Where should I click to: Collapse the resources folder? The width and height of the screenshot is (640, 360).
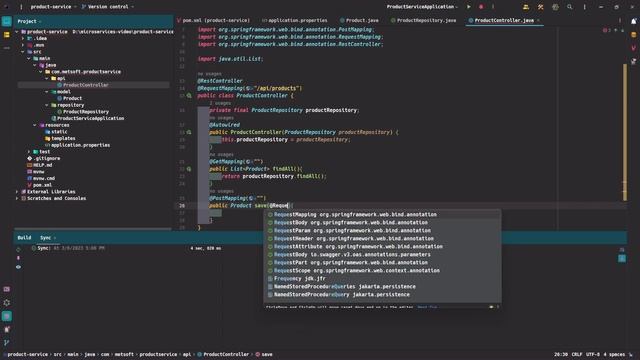pyautogui.click(x=35, y=125)
